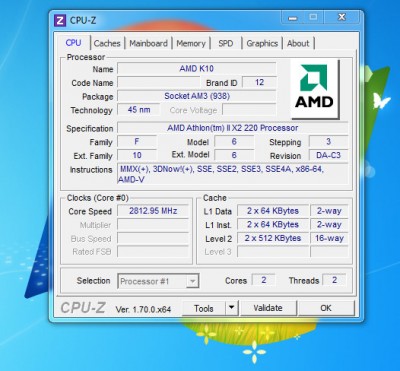The image size is (400, 371).
Task: Click the Tools button
Action: [204, 308]
